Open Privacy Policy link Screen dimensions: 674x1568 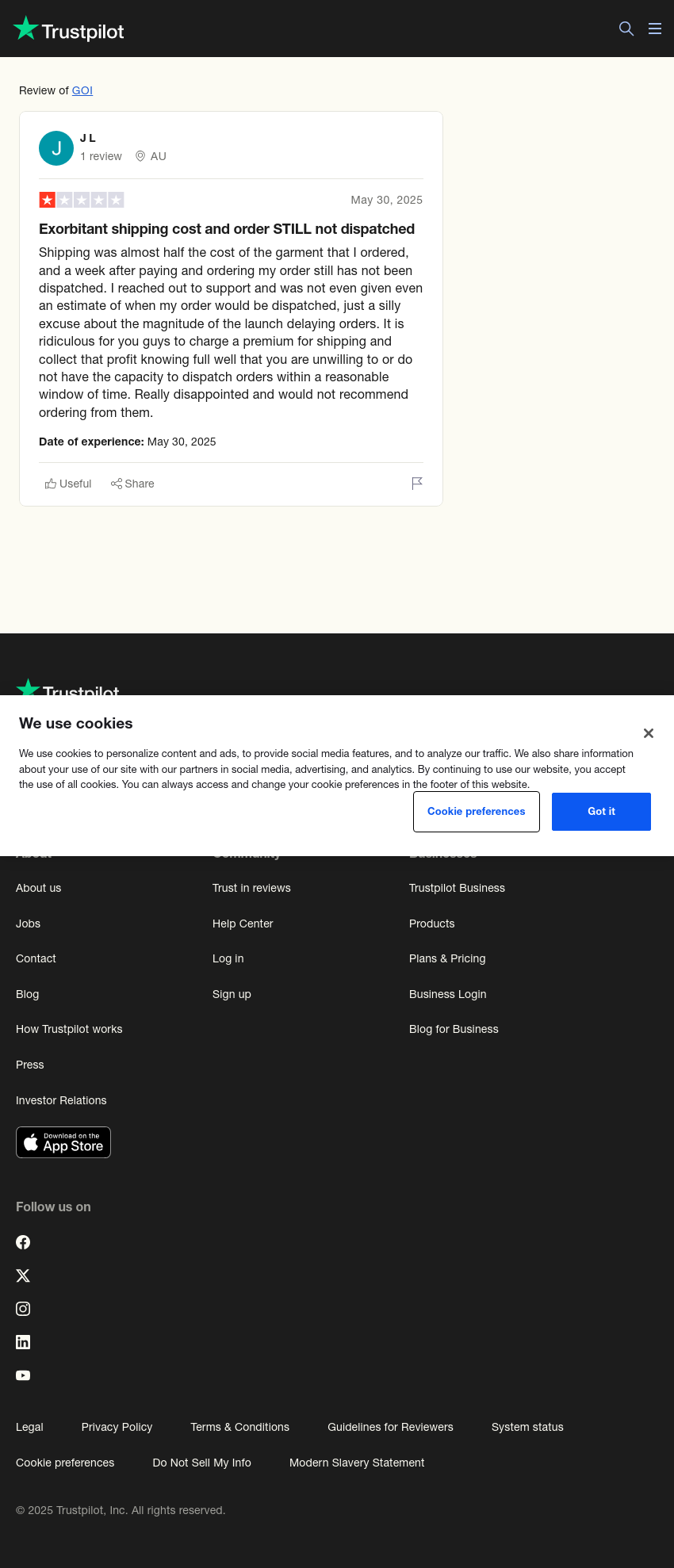pos(117,1427)
